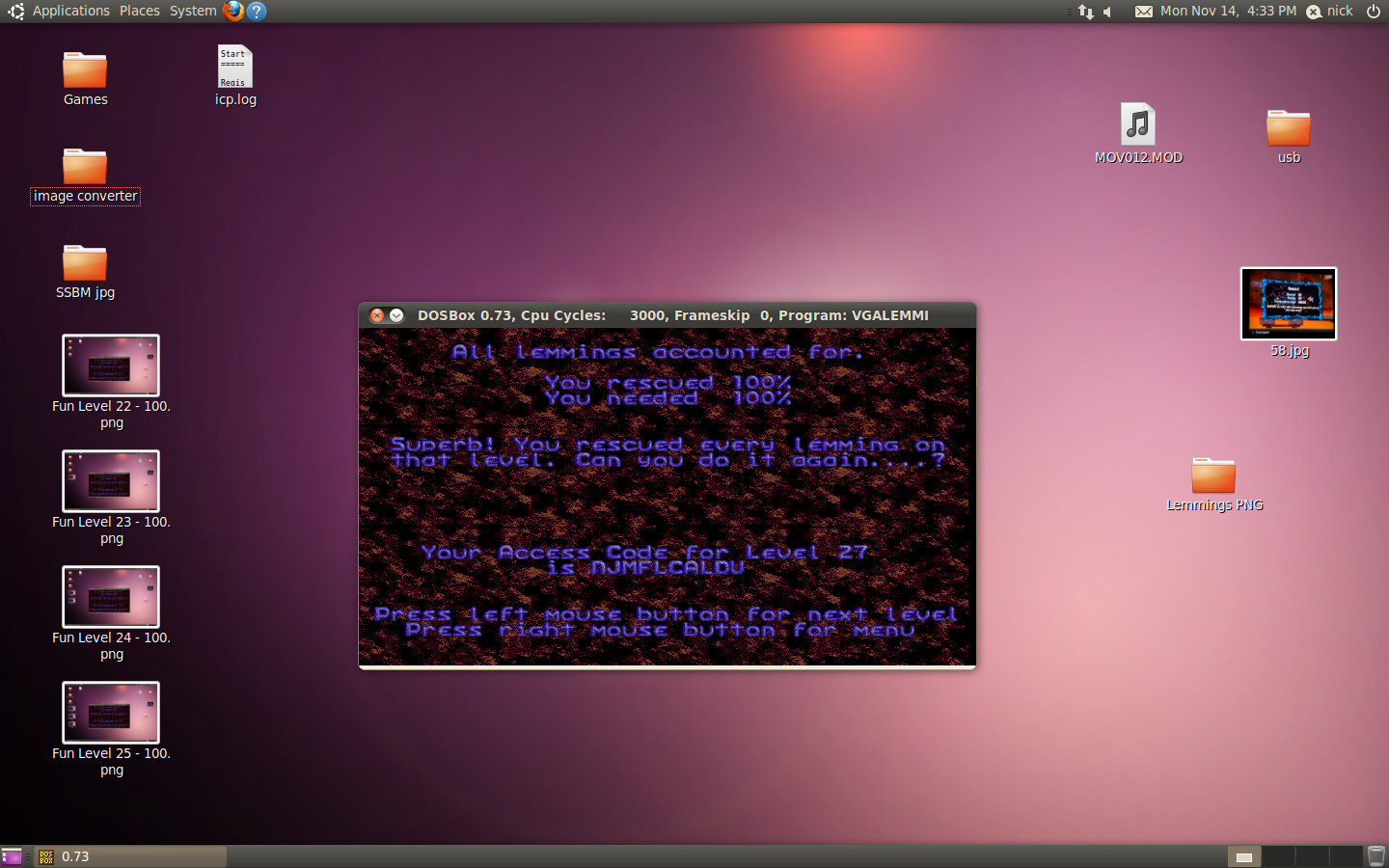Open the volume speaker indicator

1109,12
